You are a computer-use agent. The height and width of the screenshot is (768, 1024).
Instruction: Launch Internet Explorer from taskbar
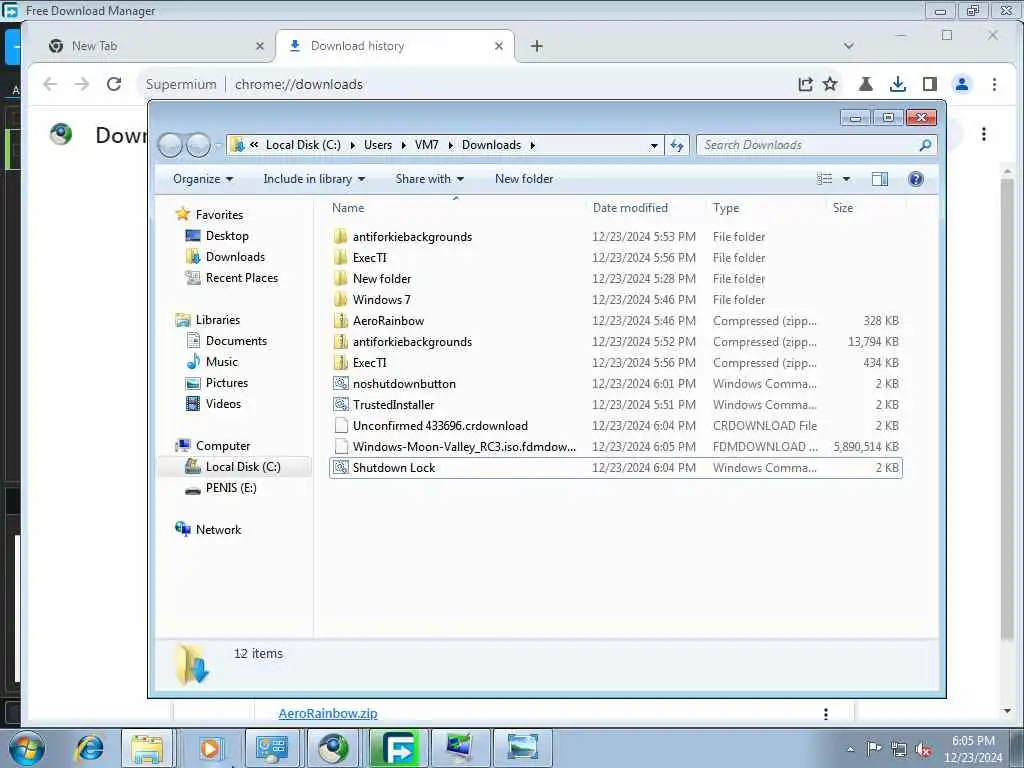pyautogui.click(x=89, y=748)
